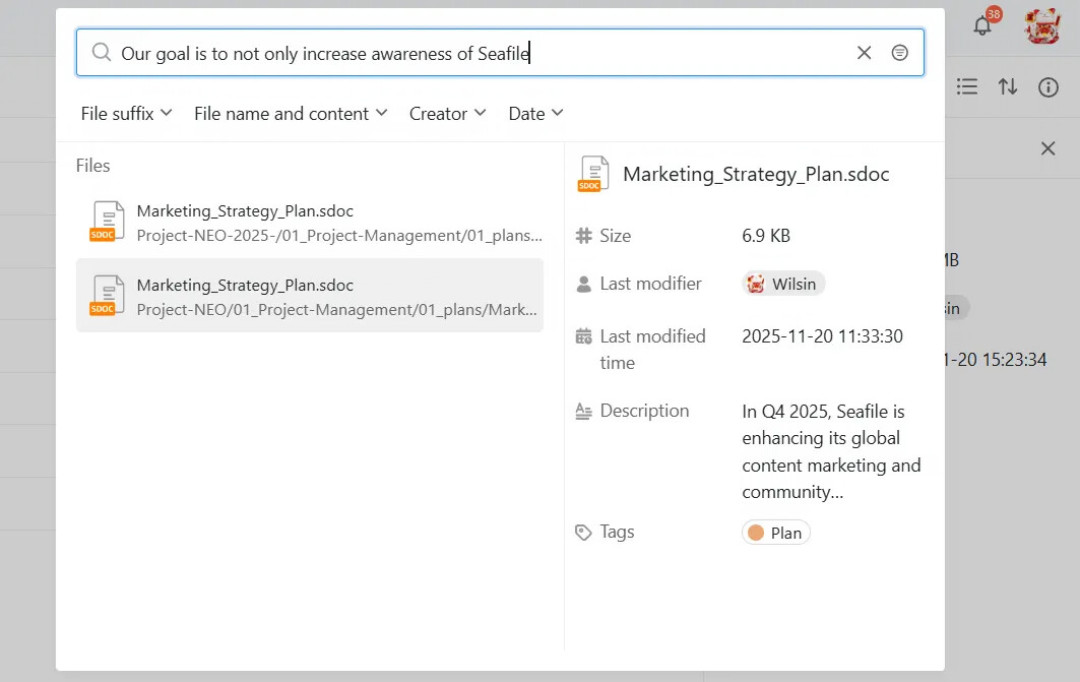Image resolution: width=1080 pixels, height=682 pixels.
Task: Close the background details panel
Action: (x=1048, y=148)
